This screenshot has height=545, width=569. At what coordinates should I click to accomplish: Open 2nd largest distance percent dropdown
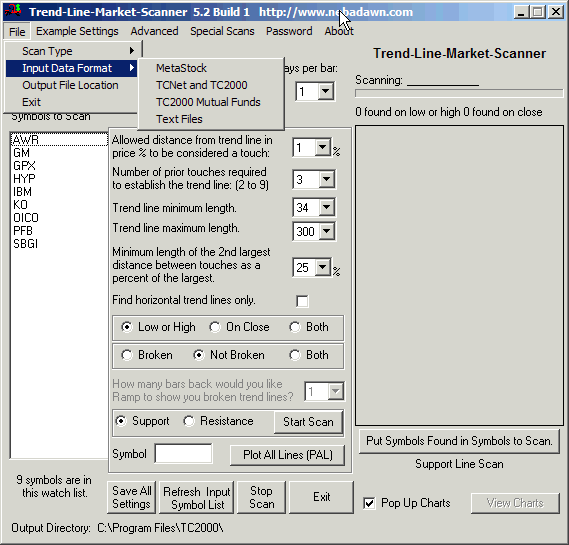[x=323, y=267]
